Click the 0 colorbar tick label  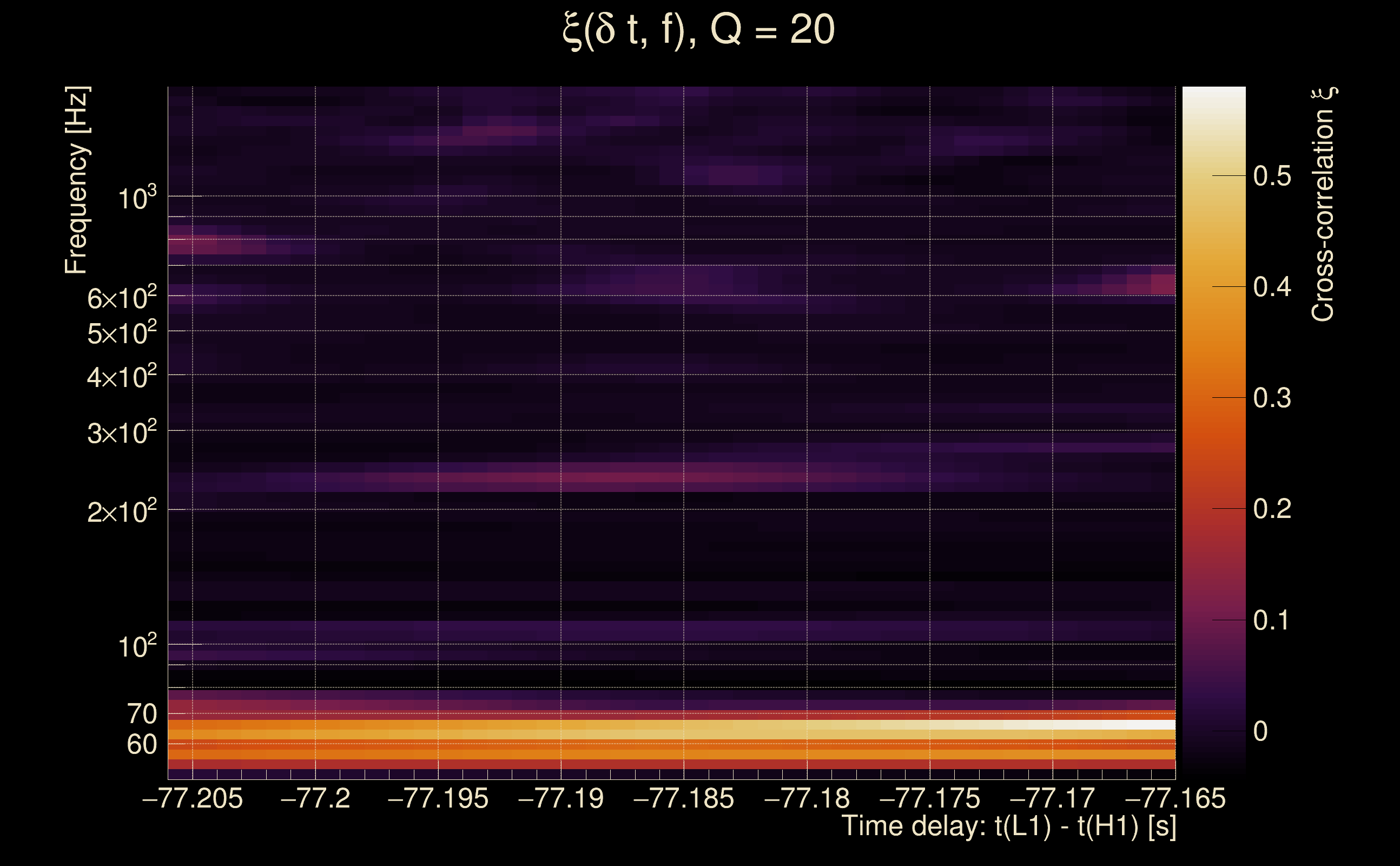(1260, 731)
